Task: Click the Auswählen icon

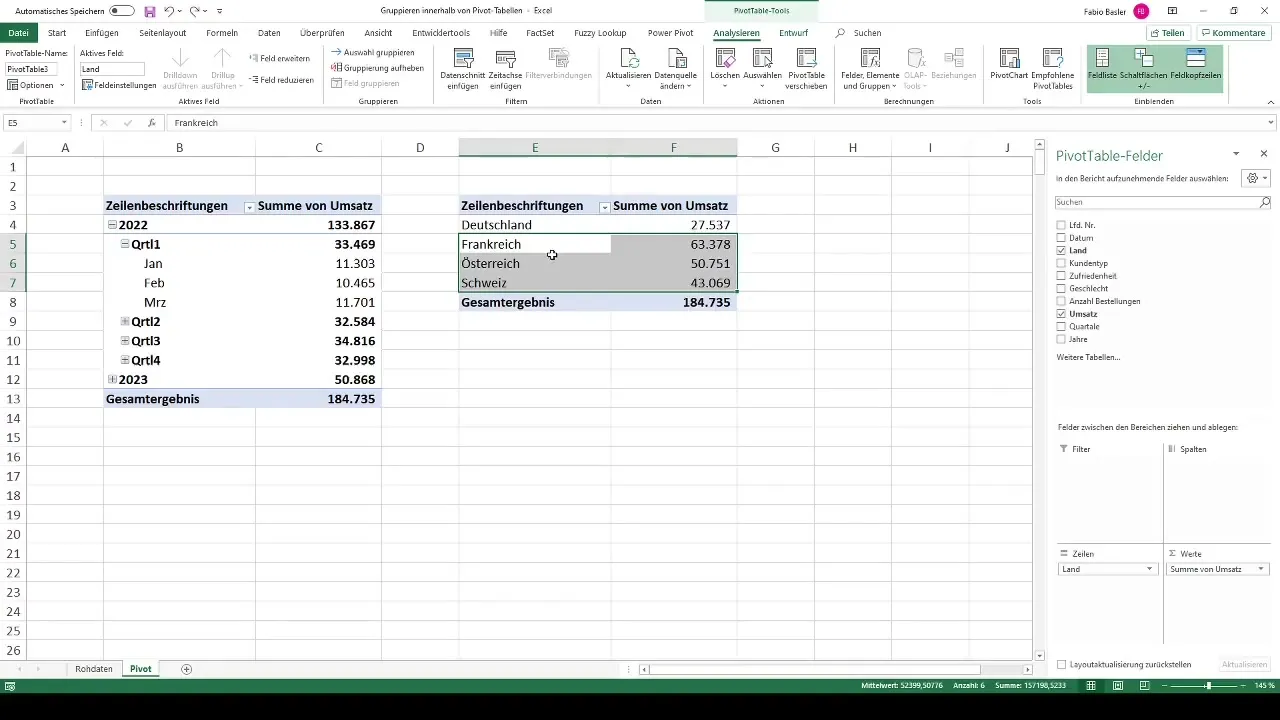Action: (x=762, y=69)
